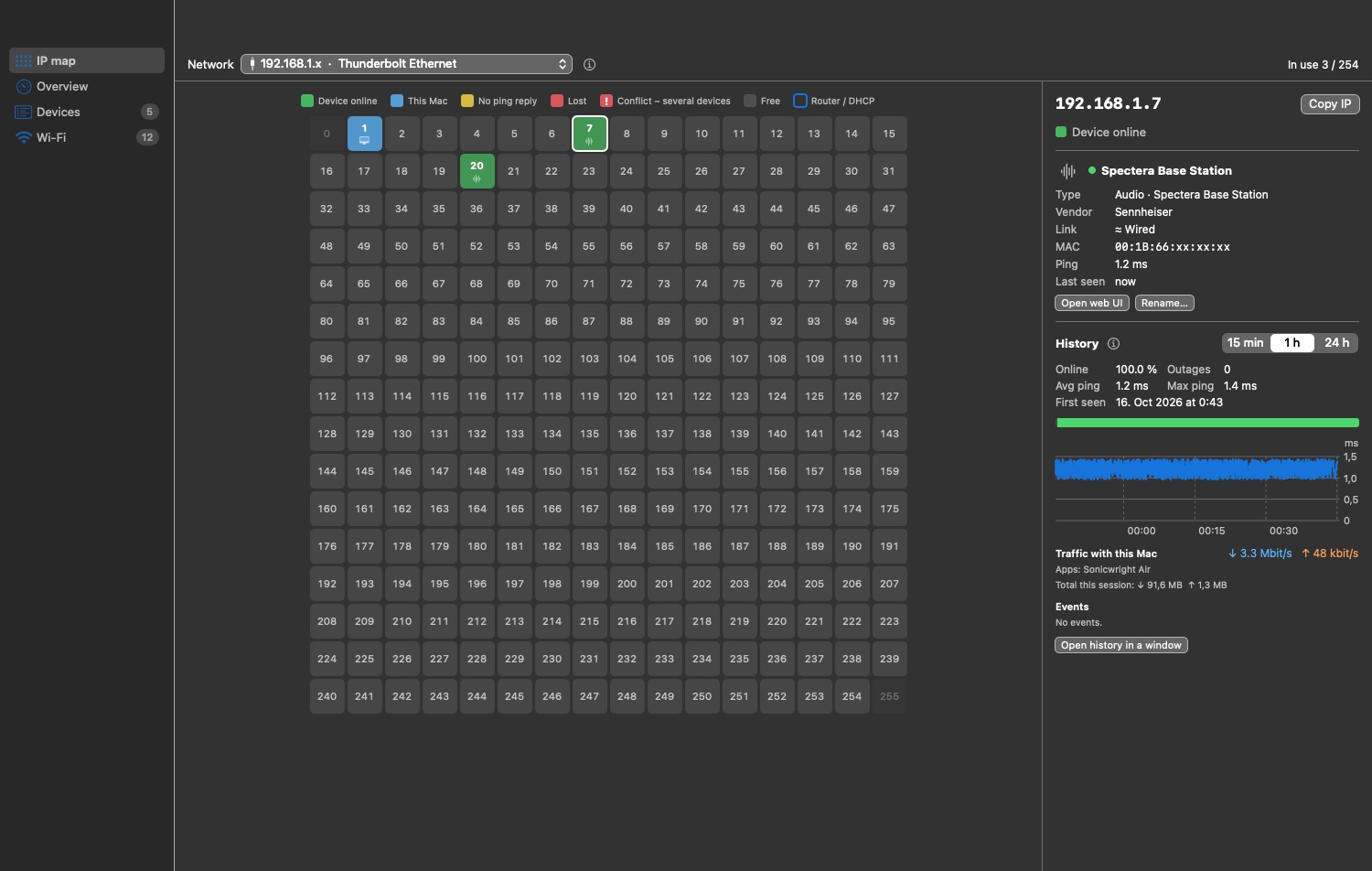Open the IP map view in sidebar
Screen dimensions: 1372x871
87,60
